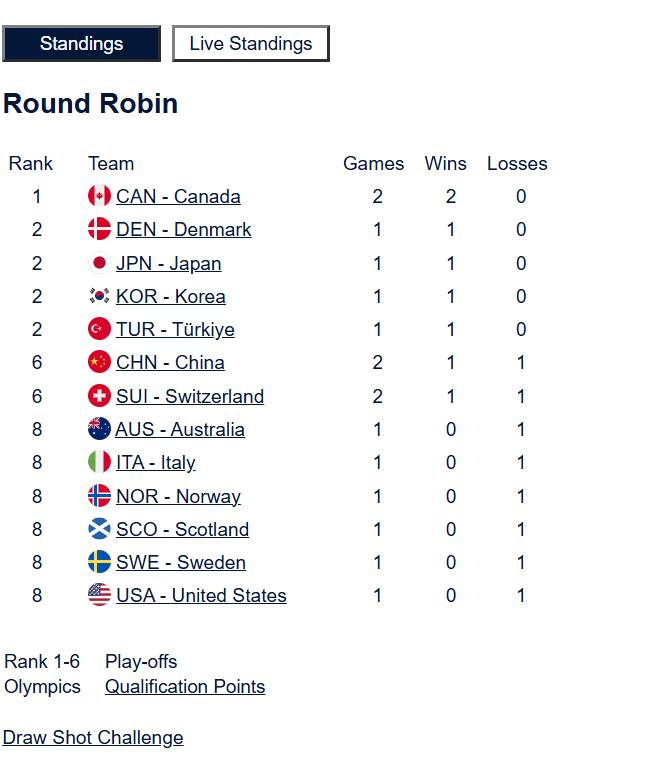Open the Live Standings tab
664x763 pixels.
click(251, 44)
